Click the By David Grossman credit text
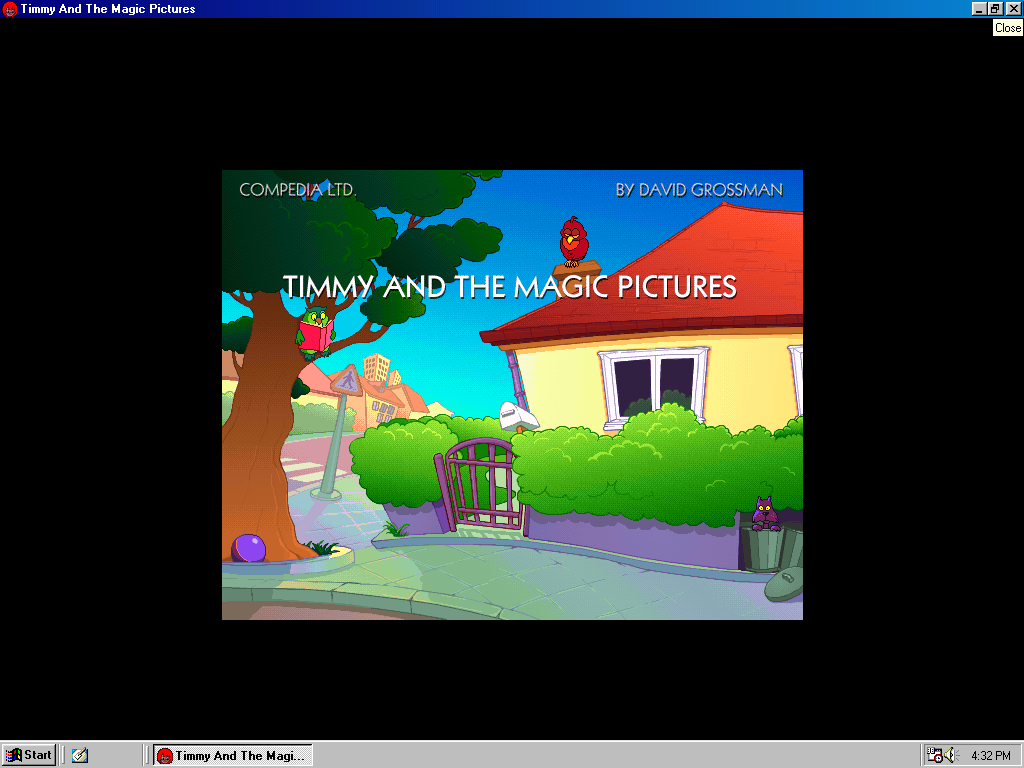The width and height of the screenshot is (1024, 768). (699, 190)
